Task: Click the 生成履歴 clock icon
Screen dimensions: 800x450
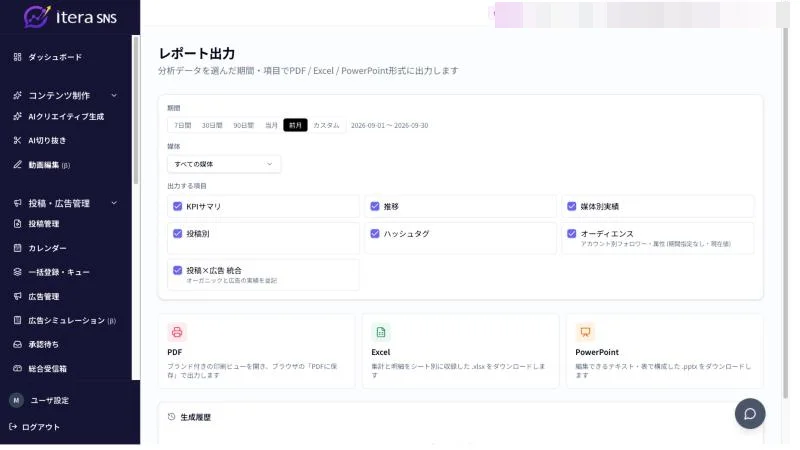Action: pyautogui.click(x=171, y=417)
